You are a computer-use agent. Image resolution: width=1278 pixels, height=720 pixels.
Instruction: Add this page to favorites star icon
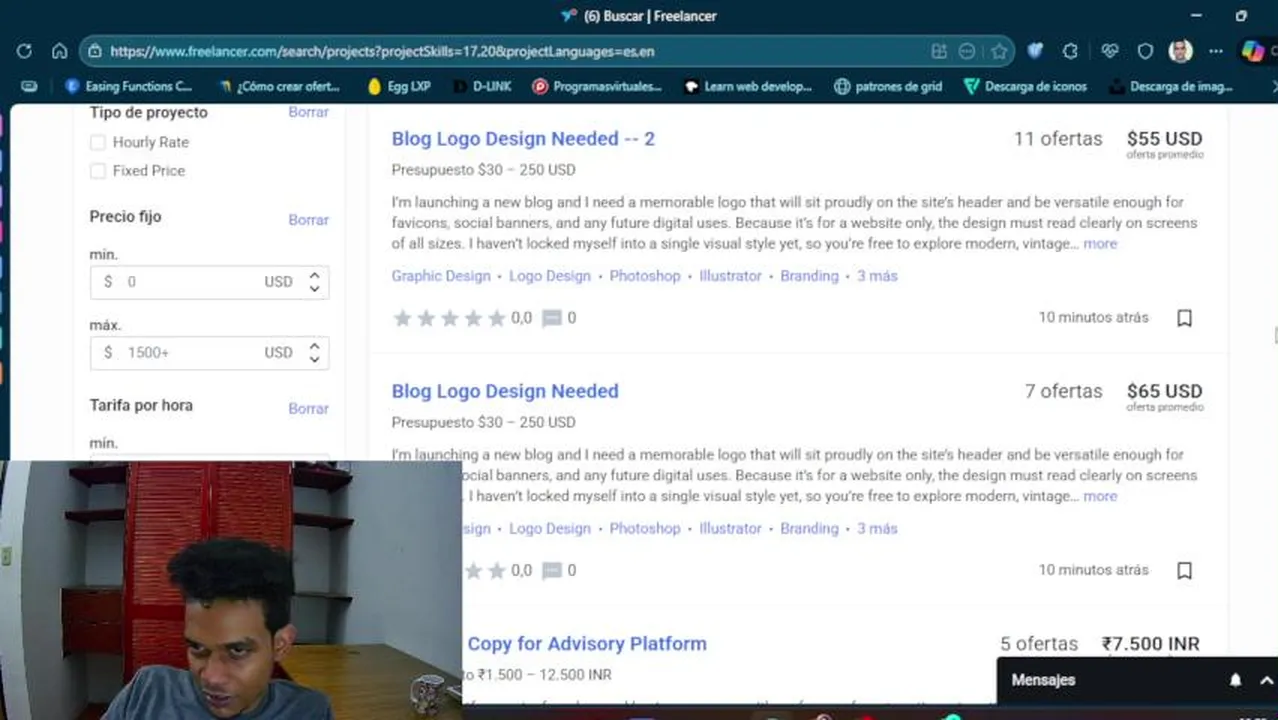[998, 51]
